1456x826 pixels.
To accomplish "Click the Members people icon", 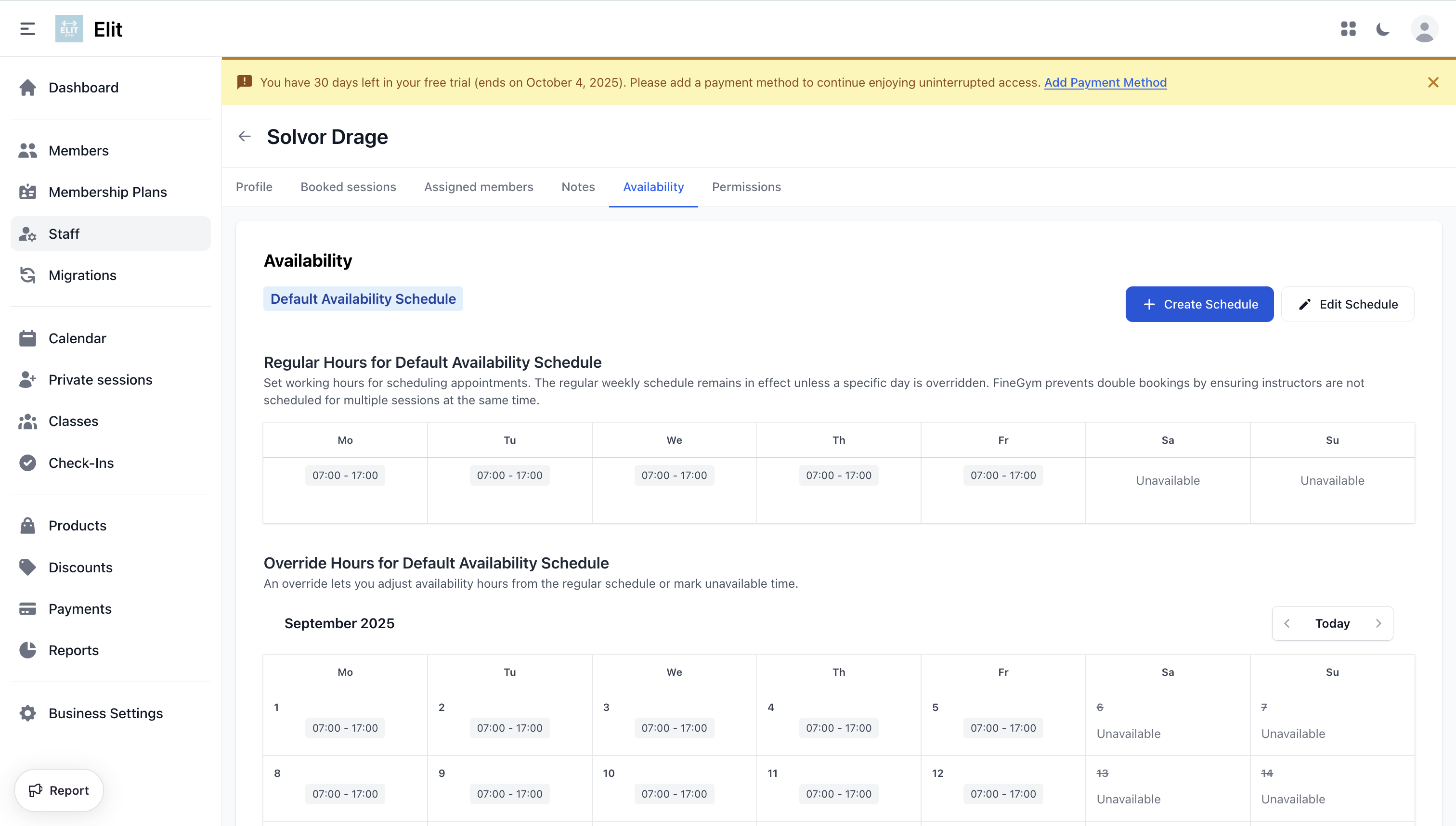I will [27, 150].
